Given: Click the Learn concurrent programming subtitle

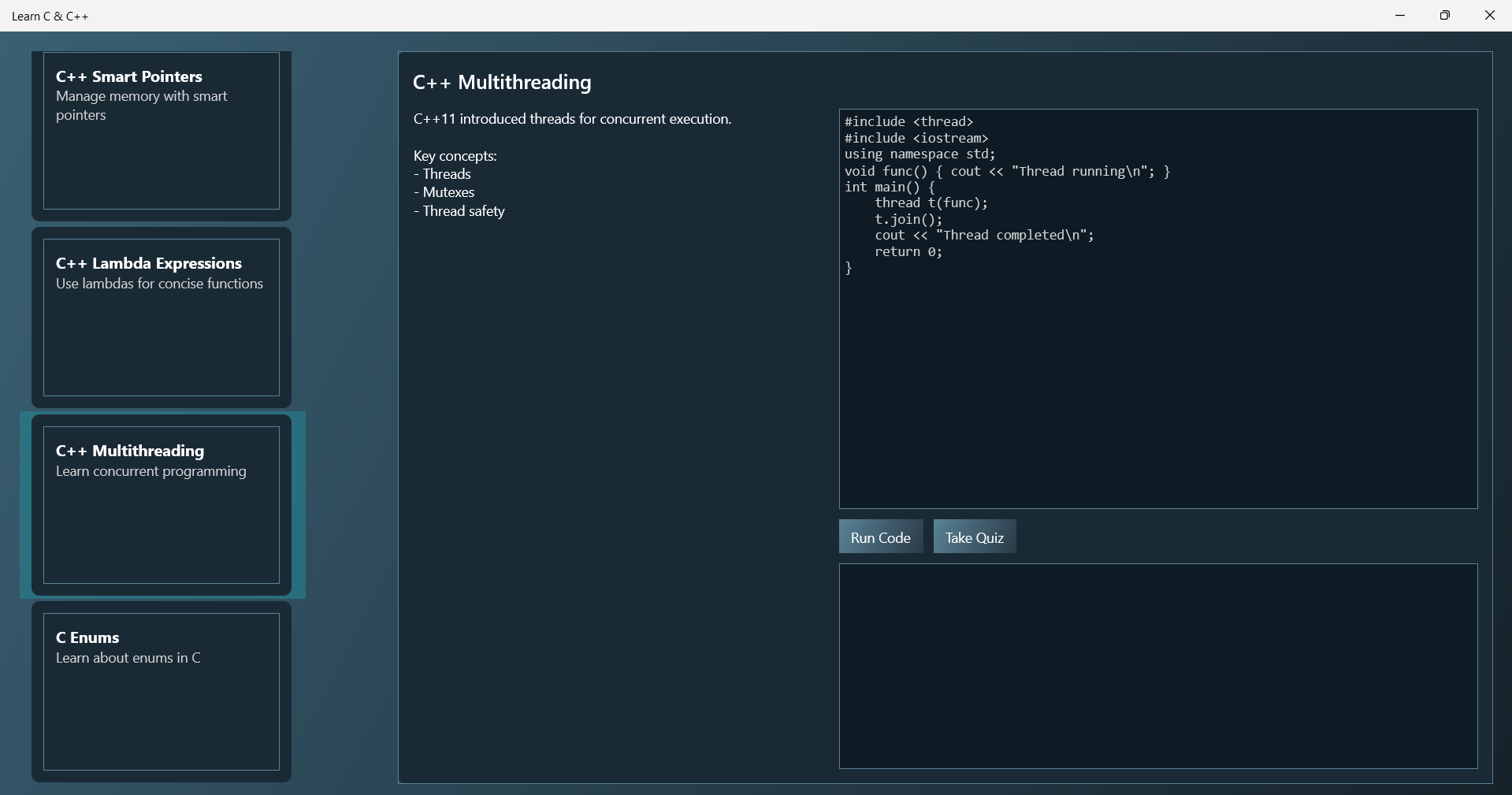Looking at the screenshot, I should 150,472.
